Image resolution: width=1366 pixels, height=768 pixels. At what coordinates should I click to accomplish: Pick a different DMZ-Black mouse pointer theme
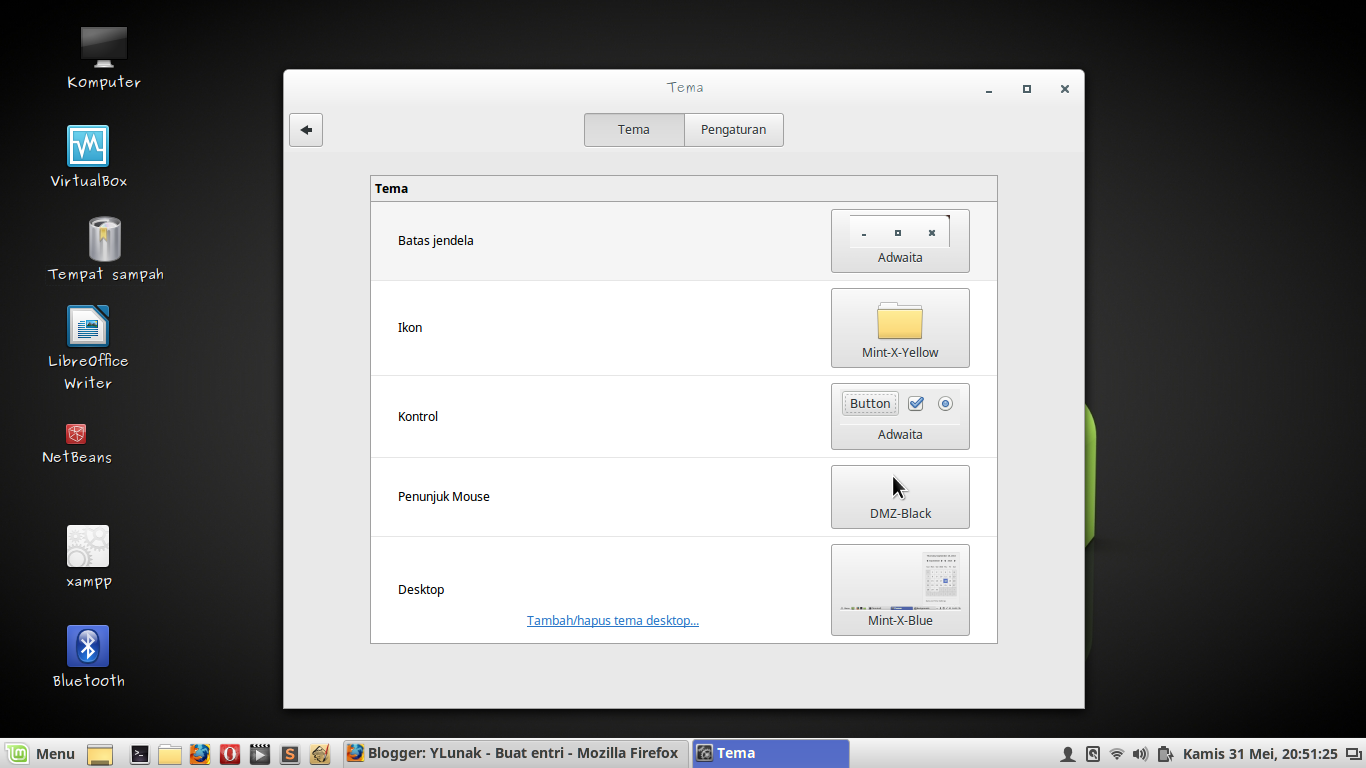pos(899,497)
